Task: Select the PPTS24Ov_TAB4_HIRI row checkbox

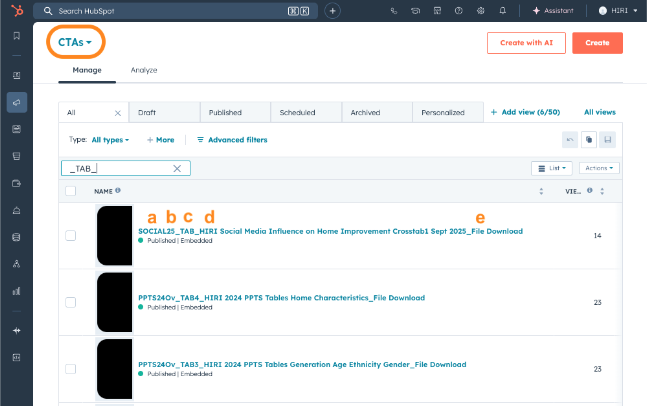Action: coord(70,302)
